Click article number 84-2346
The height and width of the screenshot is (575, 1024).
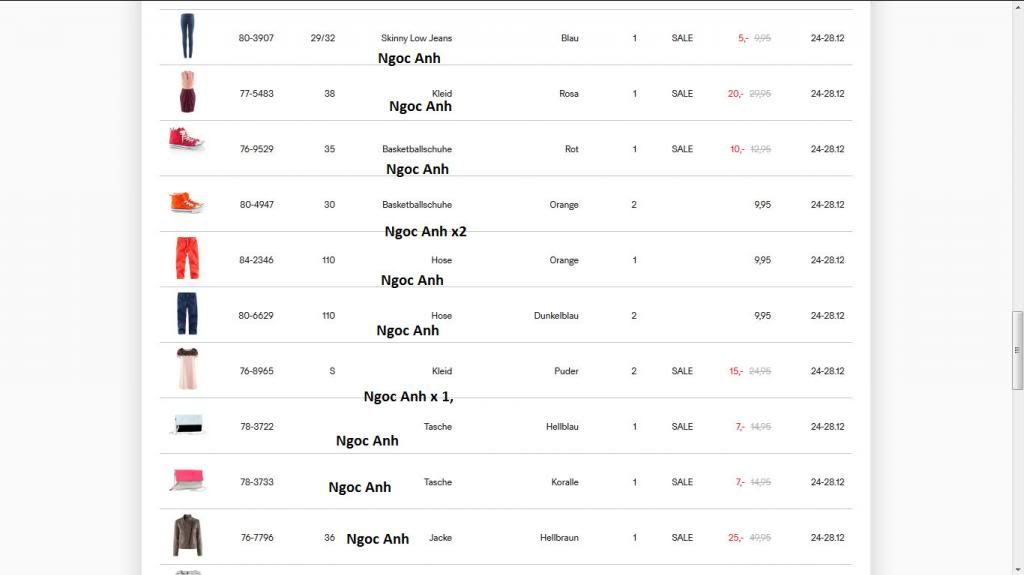click(x=256, y=260)
